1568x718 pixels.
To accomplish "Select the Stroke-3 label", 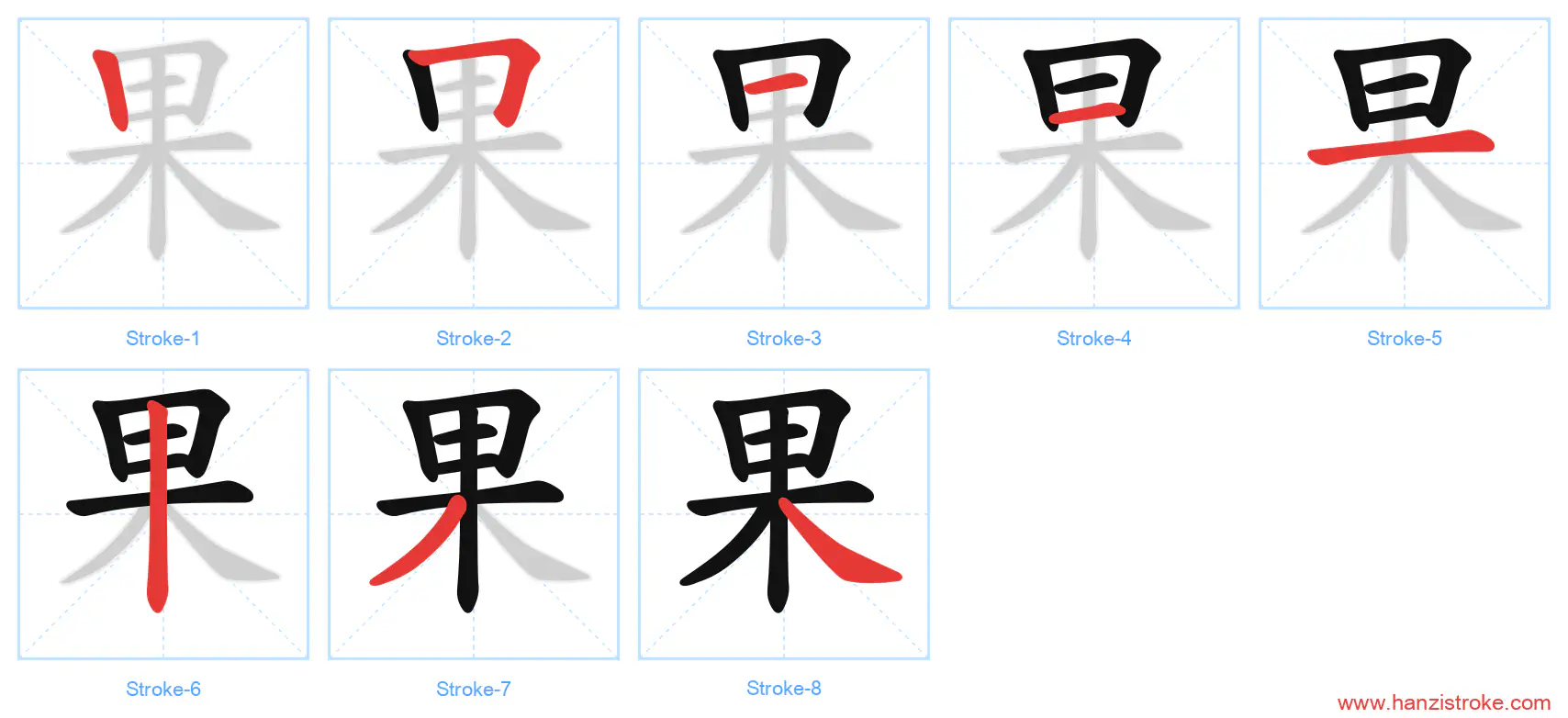I will point(784,339).
